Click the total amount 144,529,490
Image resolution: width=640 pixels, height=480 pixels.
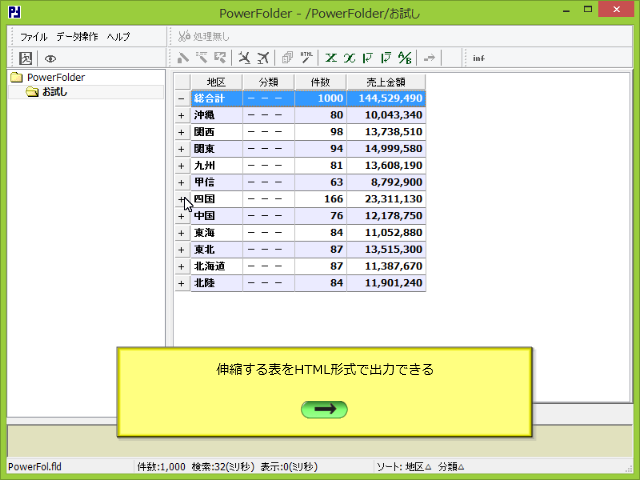[x=386, y=98]
